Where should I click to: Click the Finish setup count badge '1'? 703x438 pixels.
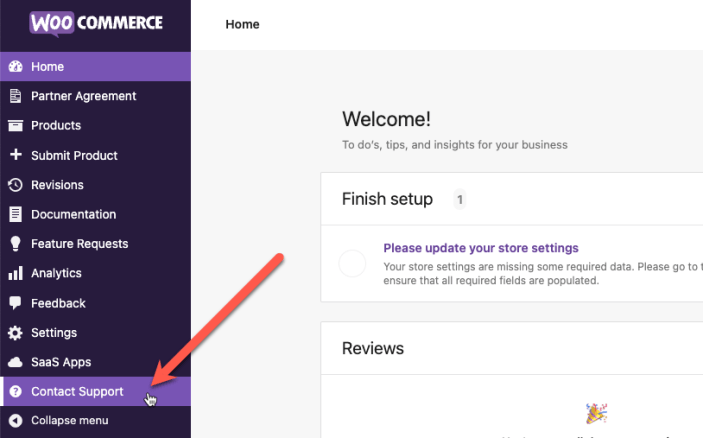[x=460, y=199]
